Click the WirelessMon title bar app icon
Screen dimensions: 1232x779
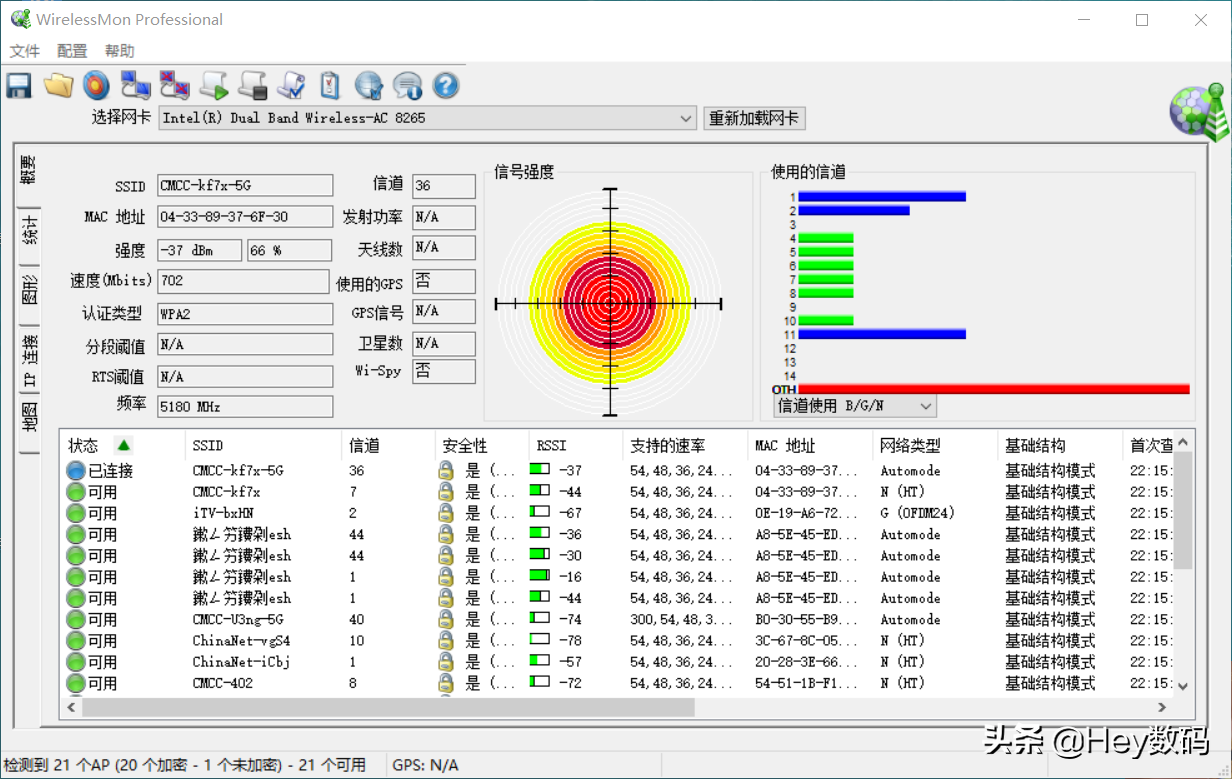pyautogui.click(x=19, y=19)
